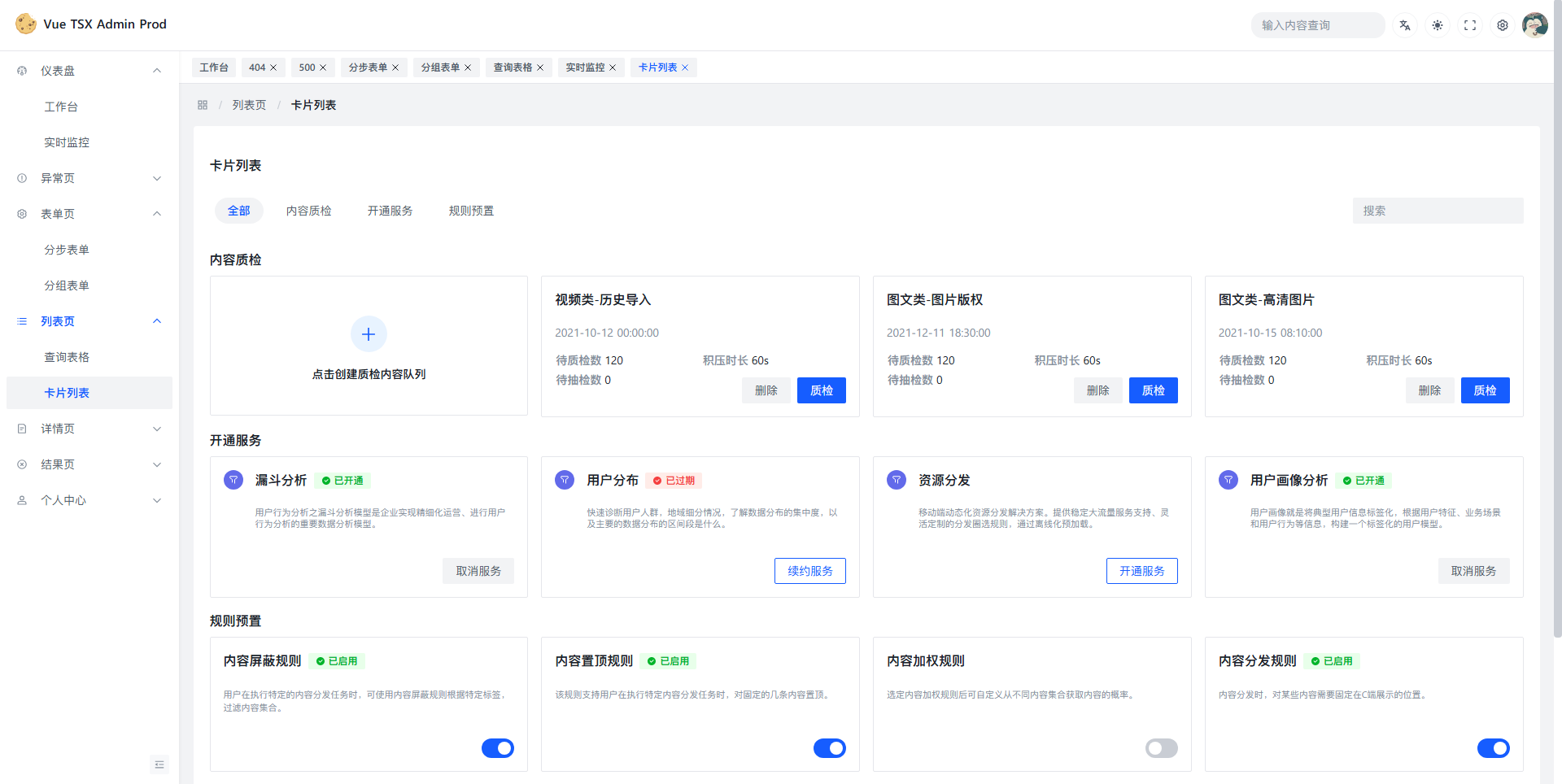The image size is (1562, 784).
Task: Close the 实时监控 tab with X
Action: coord(613,68)
